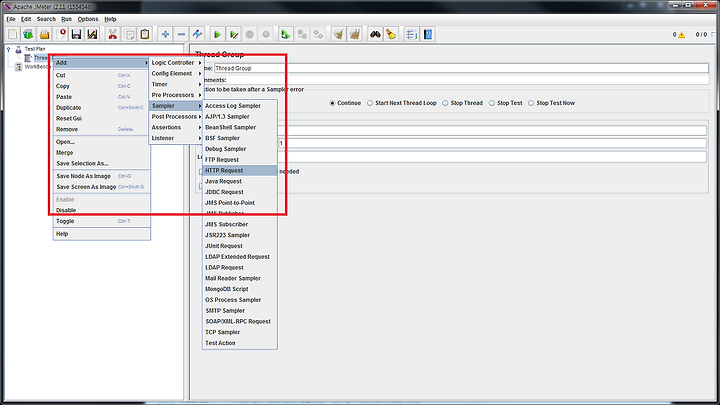Click the Cut scissors toolbar icon
Screen dimensions: 720x405
pos(112,34)
